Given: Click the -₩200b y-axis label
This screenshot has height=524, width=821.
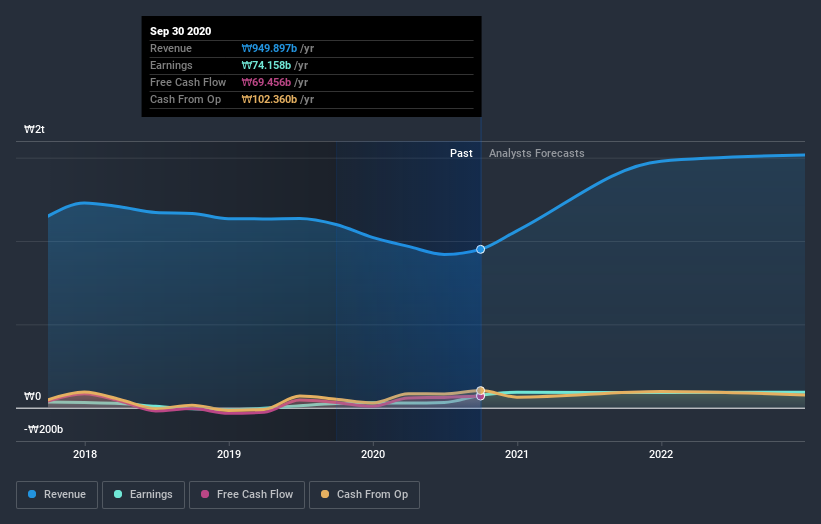Looking at the screenshot, I should (x=43, y=429).
